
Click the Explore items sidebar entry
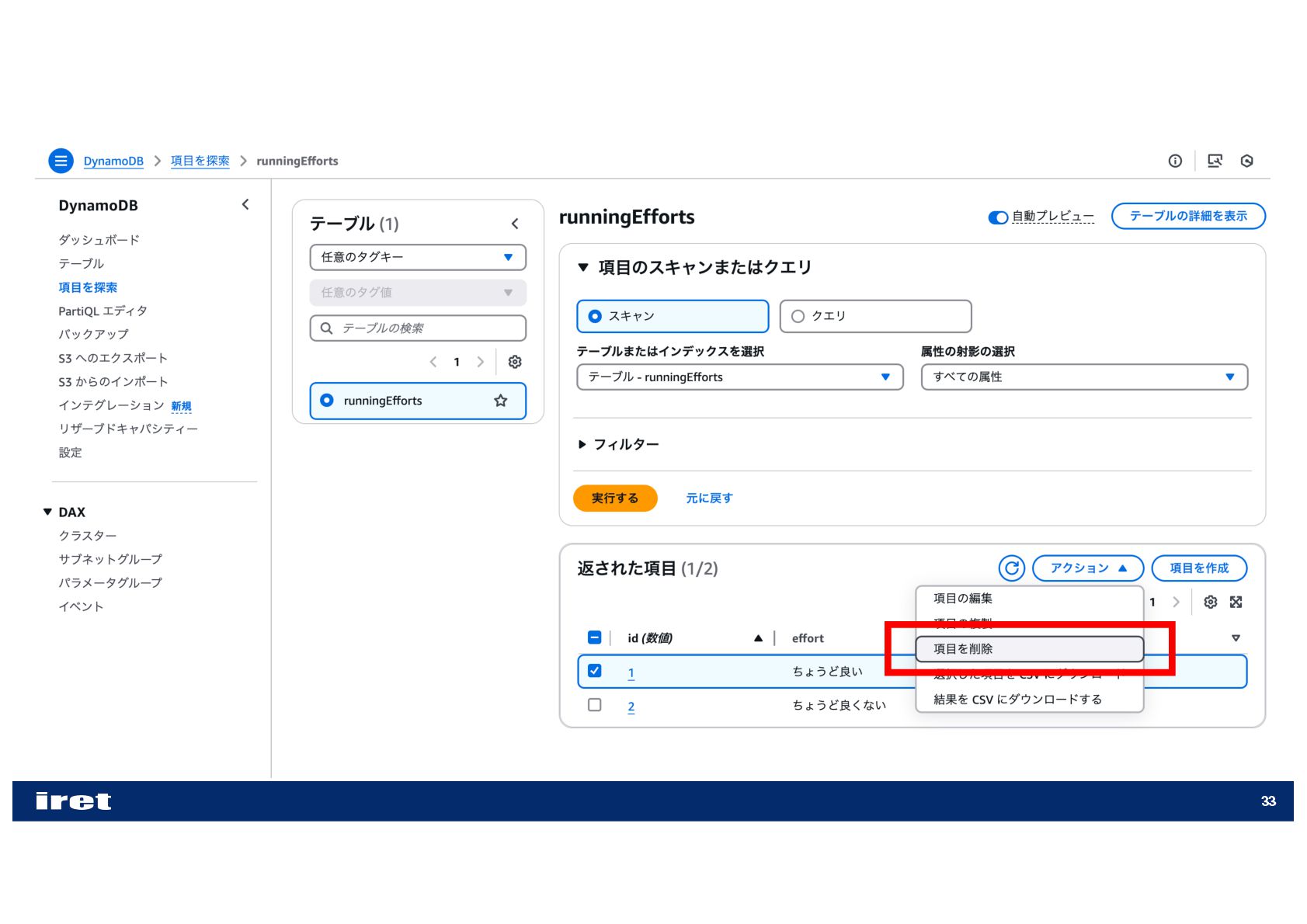tap(88, 287)
